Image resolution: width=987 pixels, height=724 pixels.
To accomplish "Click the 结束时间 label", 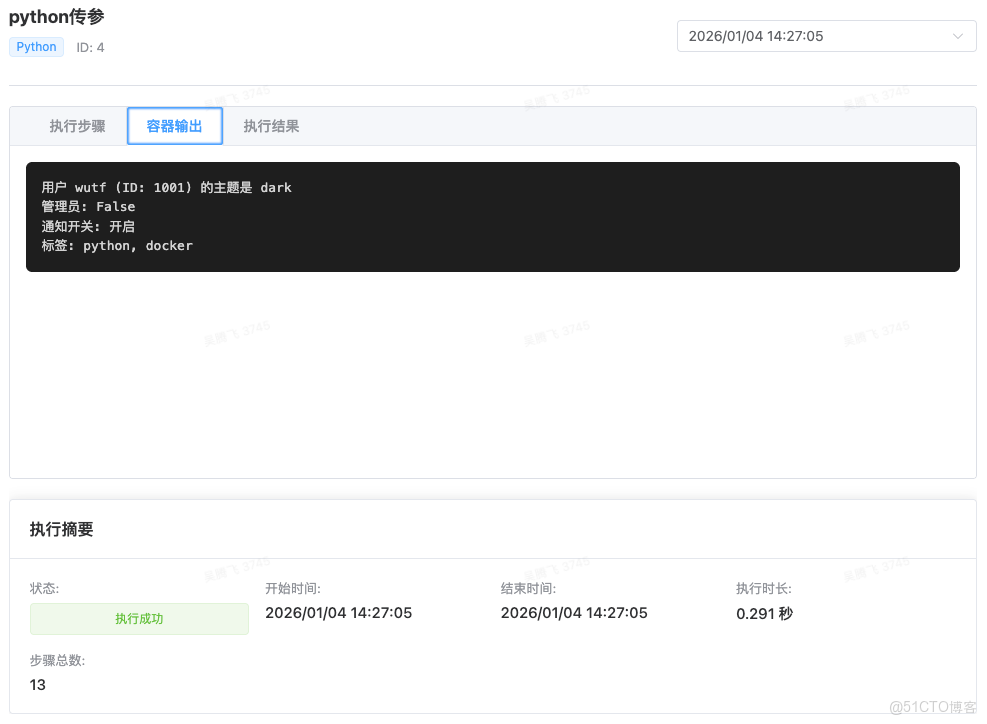I will (528, 589).
